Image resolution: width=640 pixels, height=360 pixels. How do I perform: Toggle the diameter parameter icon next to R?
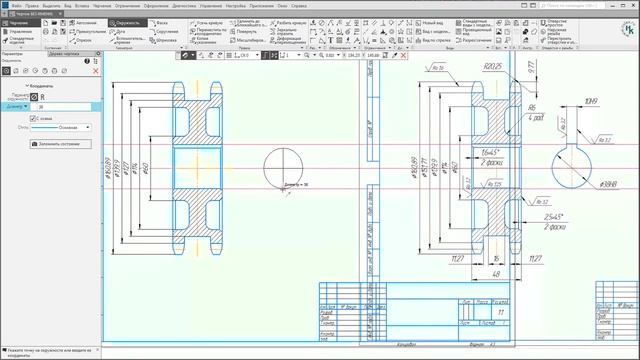[34, 97]
